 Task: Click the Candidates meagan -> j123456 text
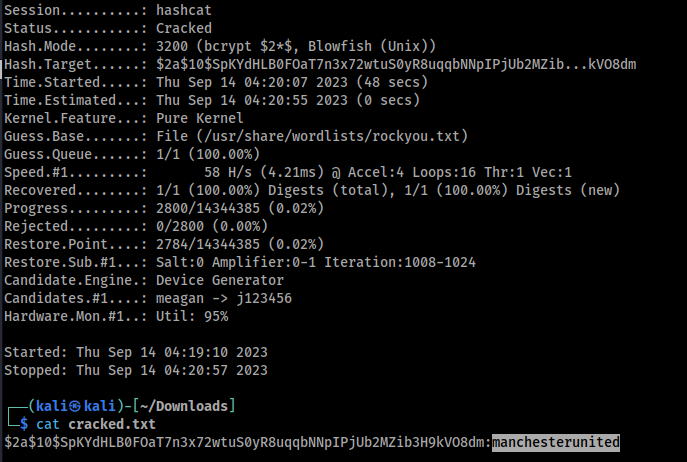[x=224, y=299]
